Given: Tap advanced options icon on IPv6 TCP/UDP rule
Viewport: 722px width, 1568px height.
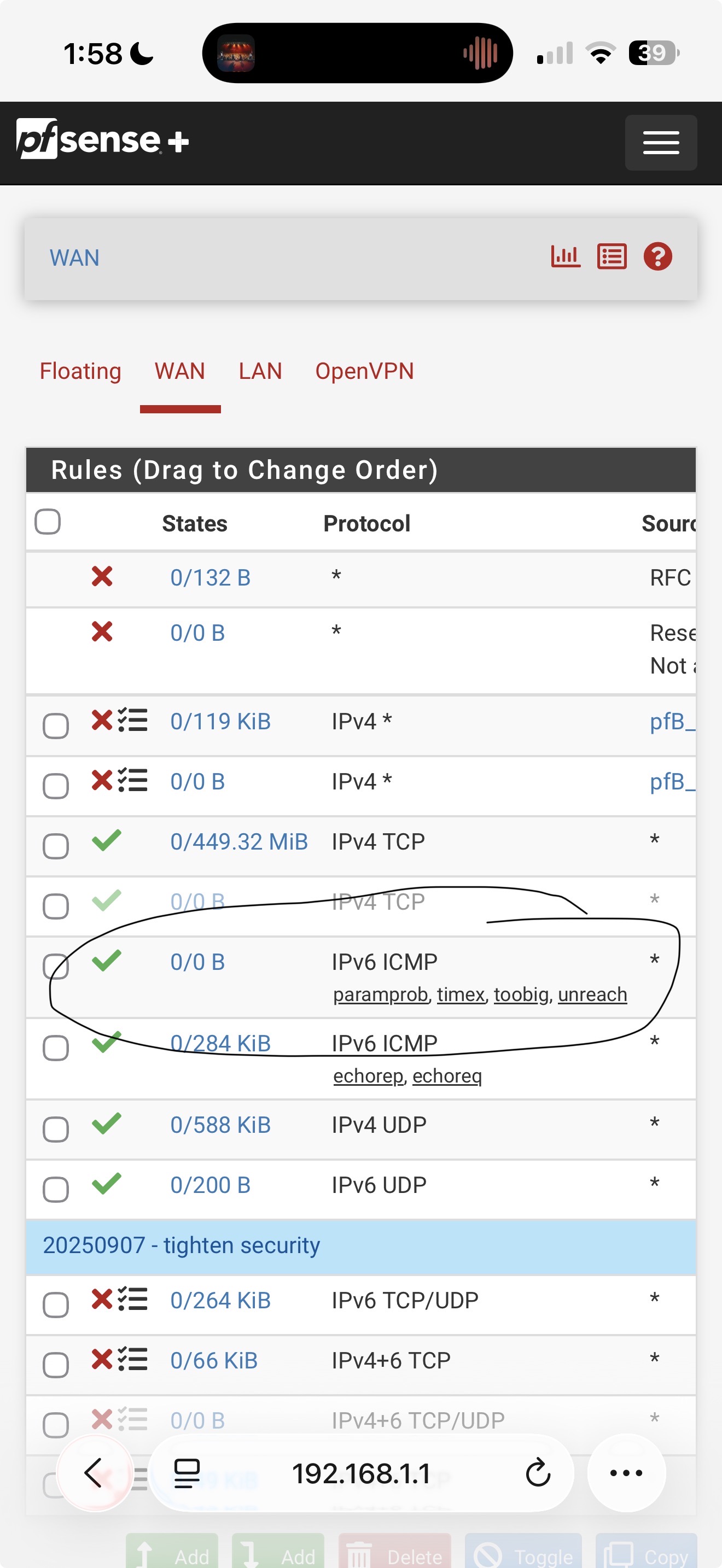Looking at the screenshot, I should [133, 1299].
